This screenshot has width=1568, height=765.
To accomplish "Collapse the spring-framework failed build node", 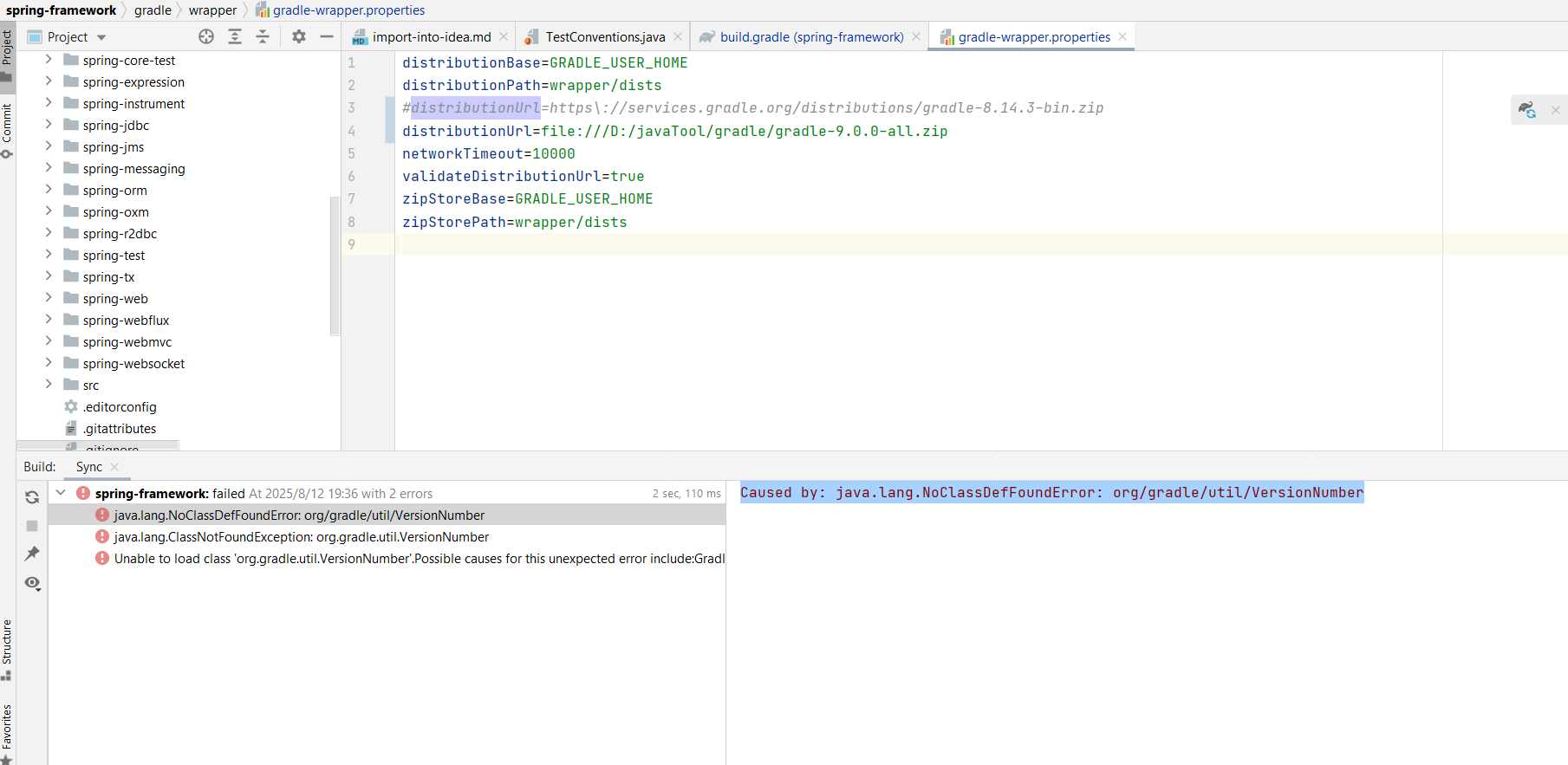I will pos(61,493).
